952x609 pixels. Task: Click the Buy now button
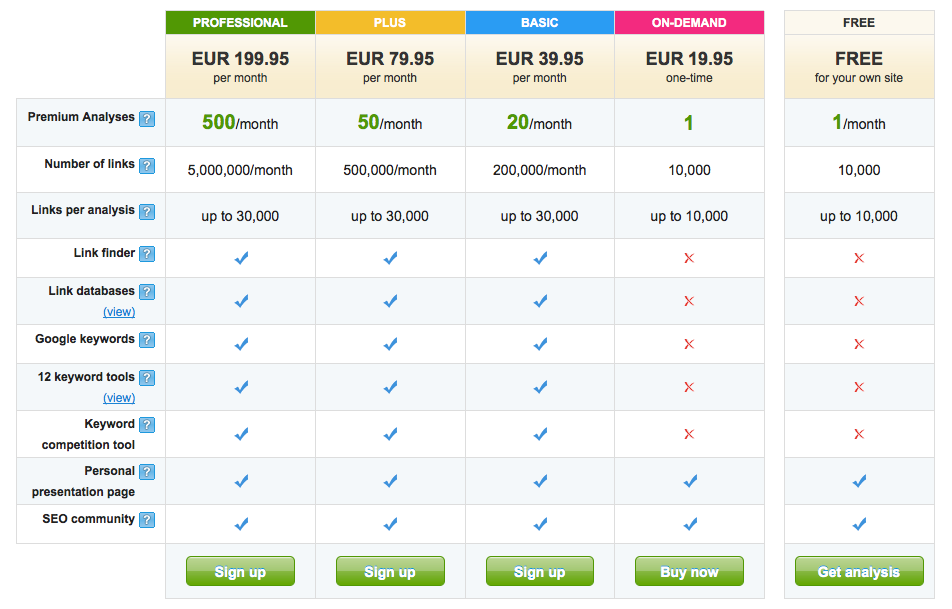[x=689, y=571]
